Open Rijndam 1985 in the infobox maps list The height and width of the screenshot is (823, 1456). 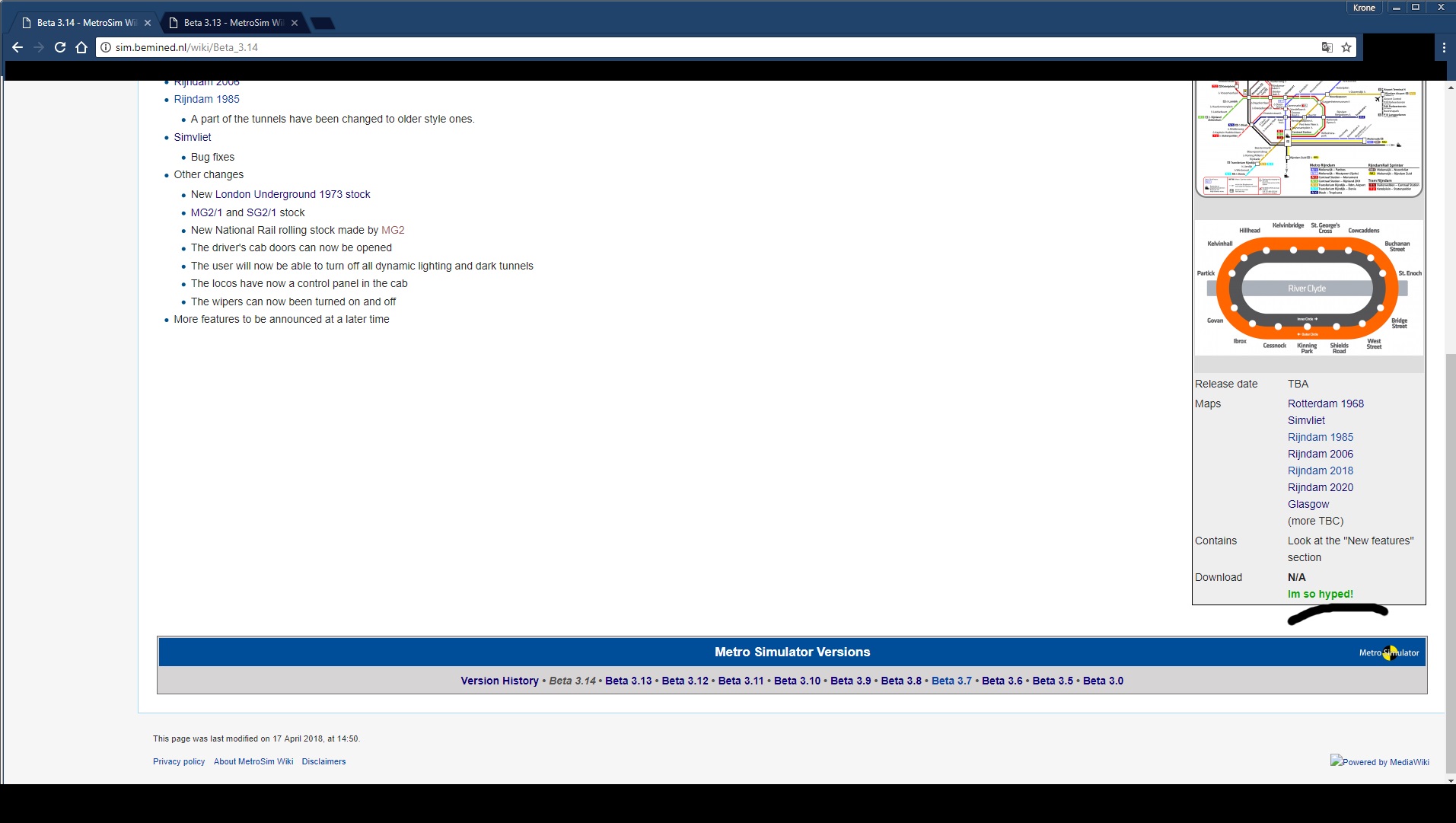click(1321, 437)
